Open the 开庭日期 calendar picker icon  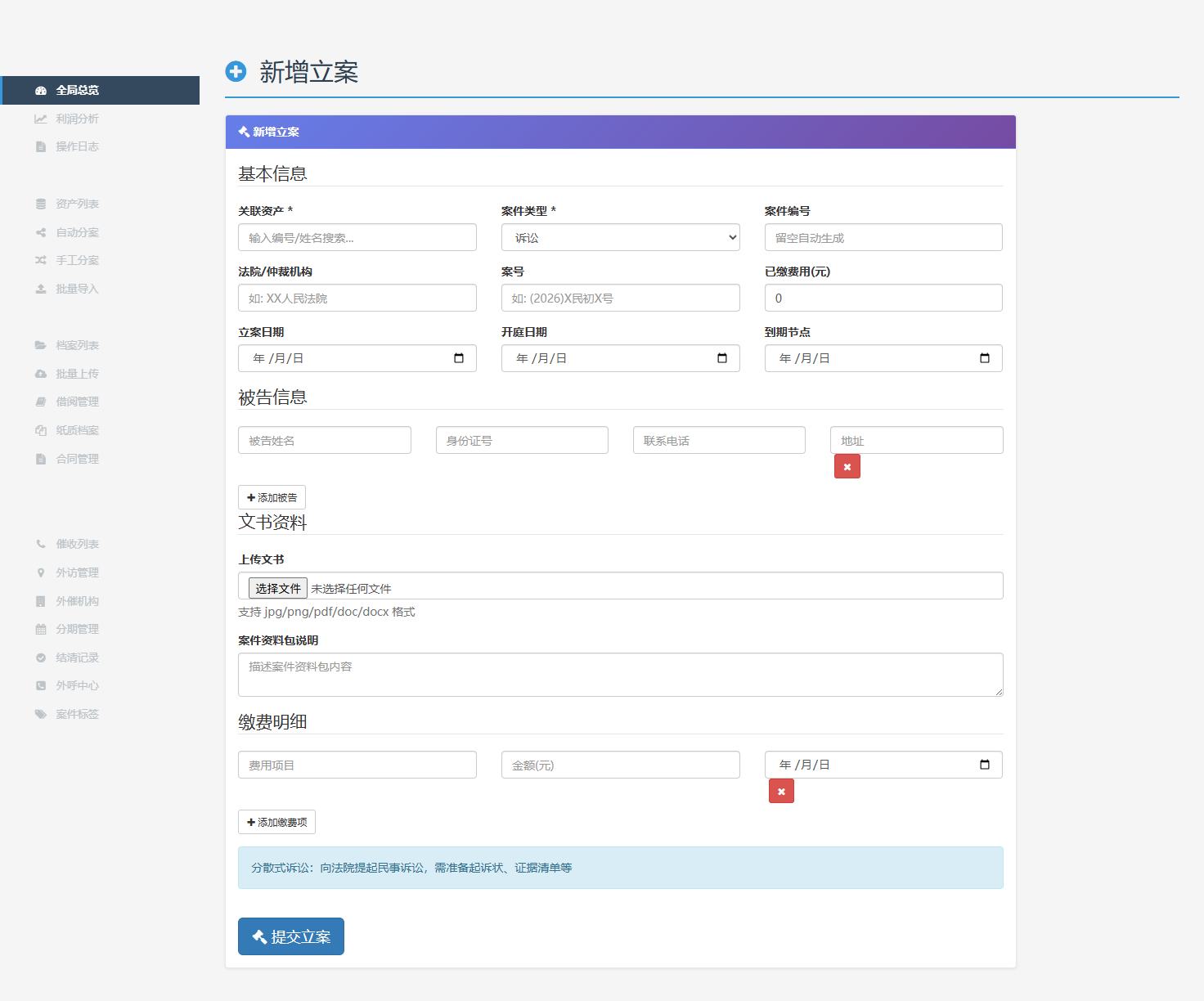click(x=722, y=358)
